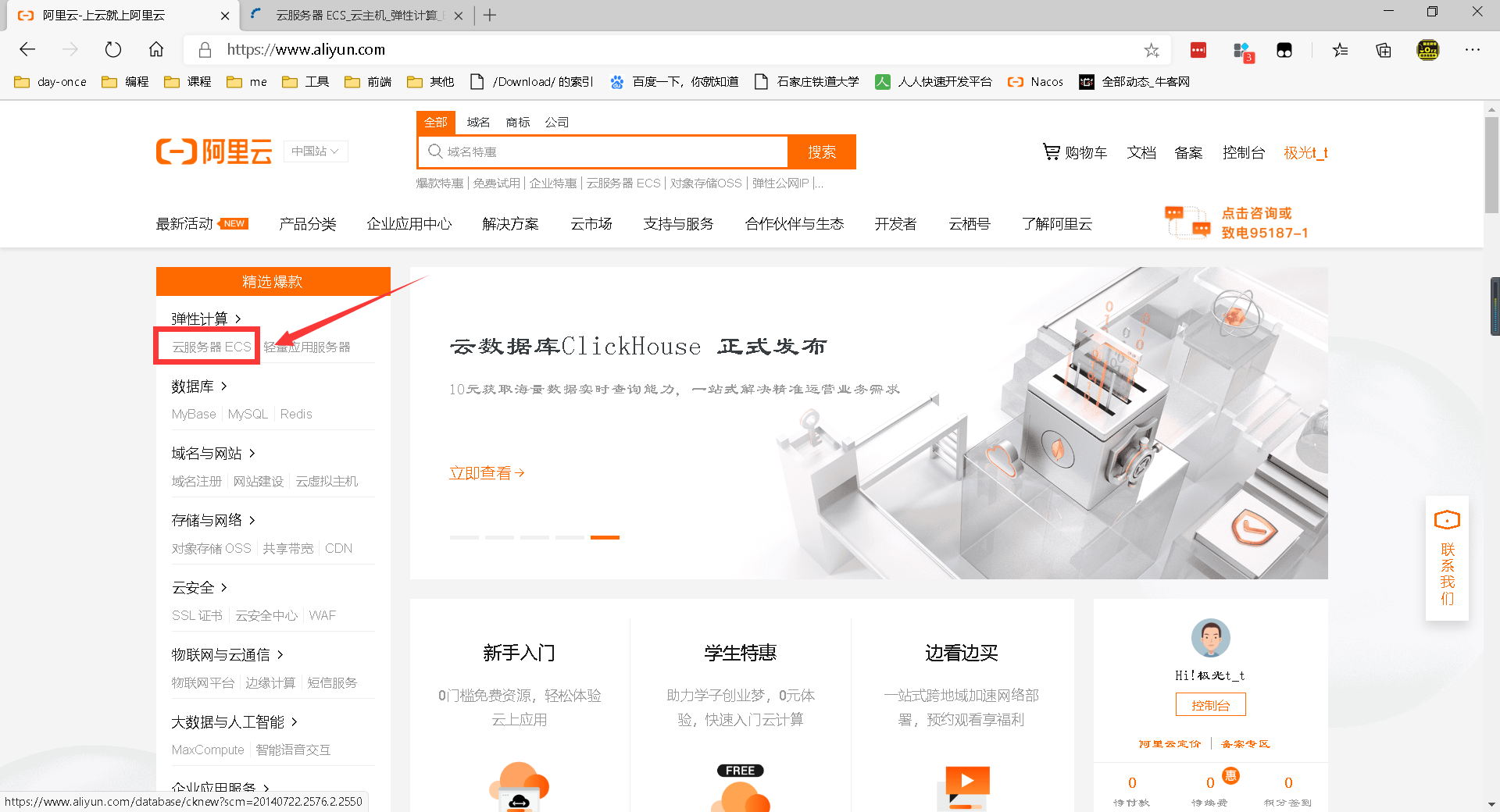Open the day-once bookmark folder
This screenshot has height=812, width=1500.
(51, 82)
